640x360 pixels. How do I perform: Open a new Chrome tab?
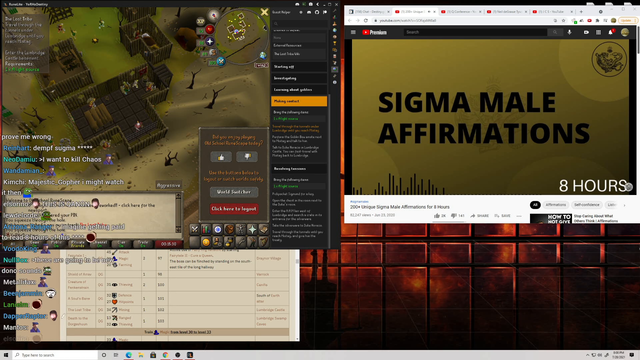581,11
